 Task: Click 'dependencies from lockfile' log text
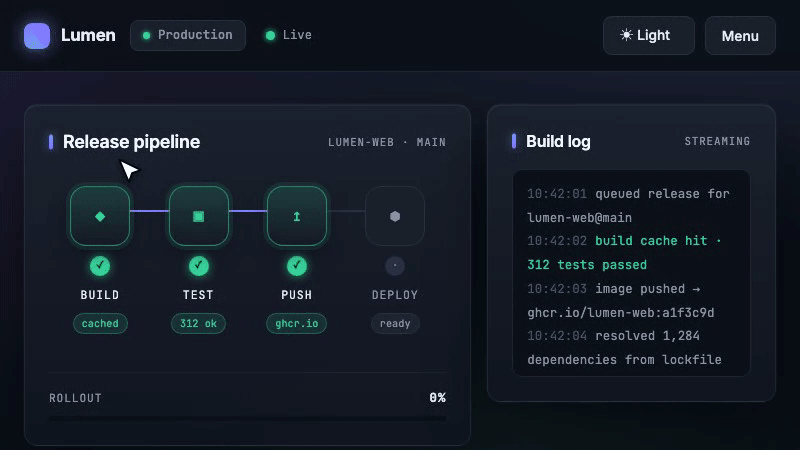point(624,360)
